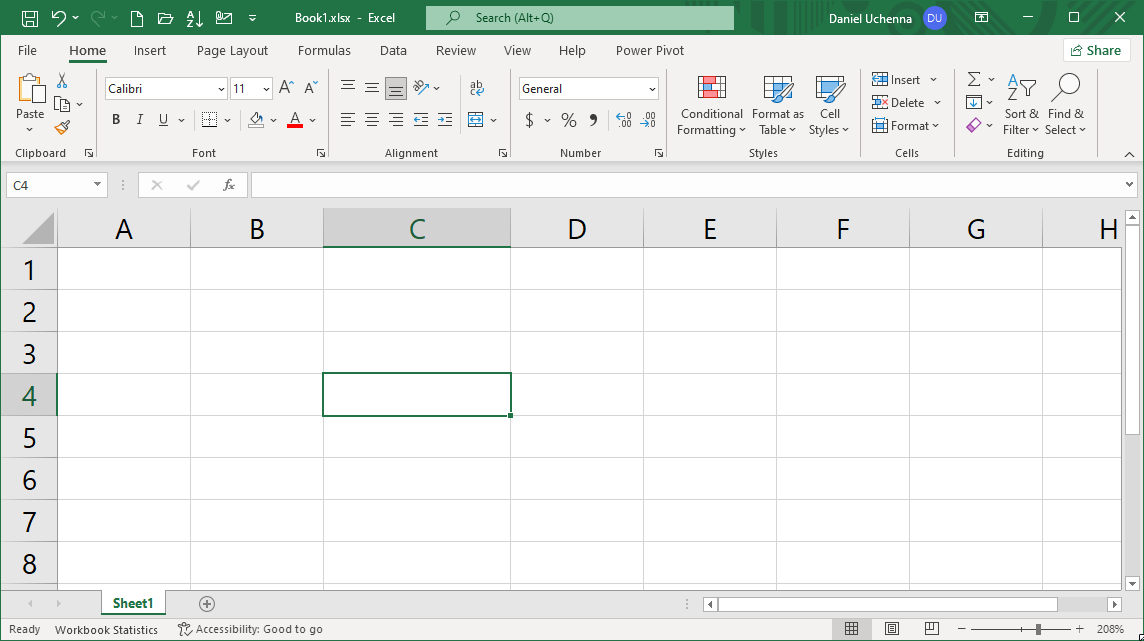Click the AutoSum sigma icon

click(x=973, y=80)
